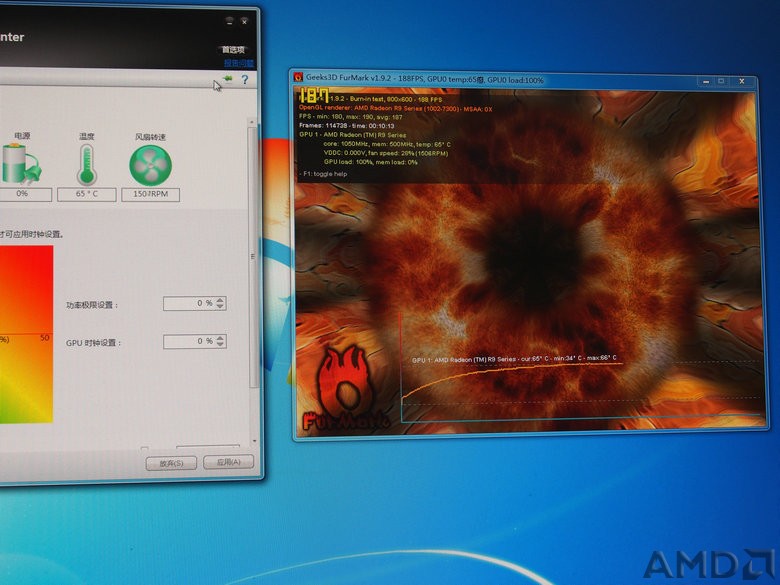This screenshot has width=780, height=585.
Task: Click the 功率极限设置 label text
Action: tap(92, 305)
